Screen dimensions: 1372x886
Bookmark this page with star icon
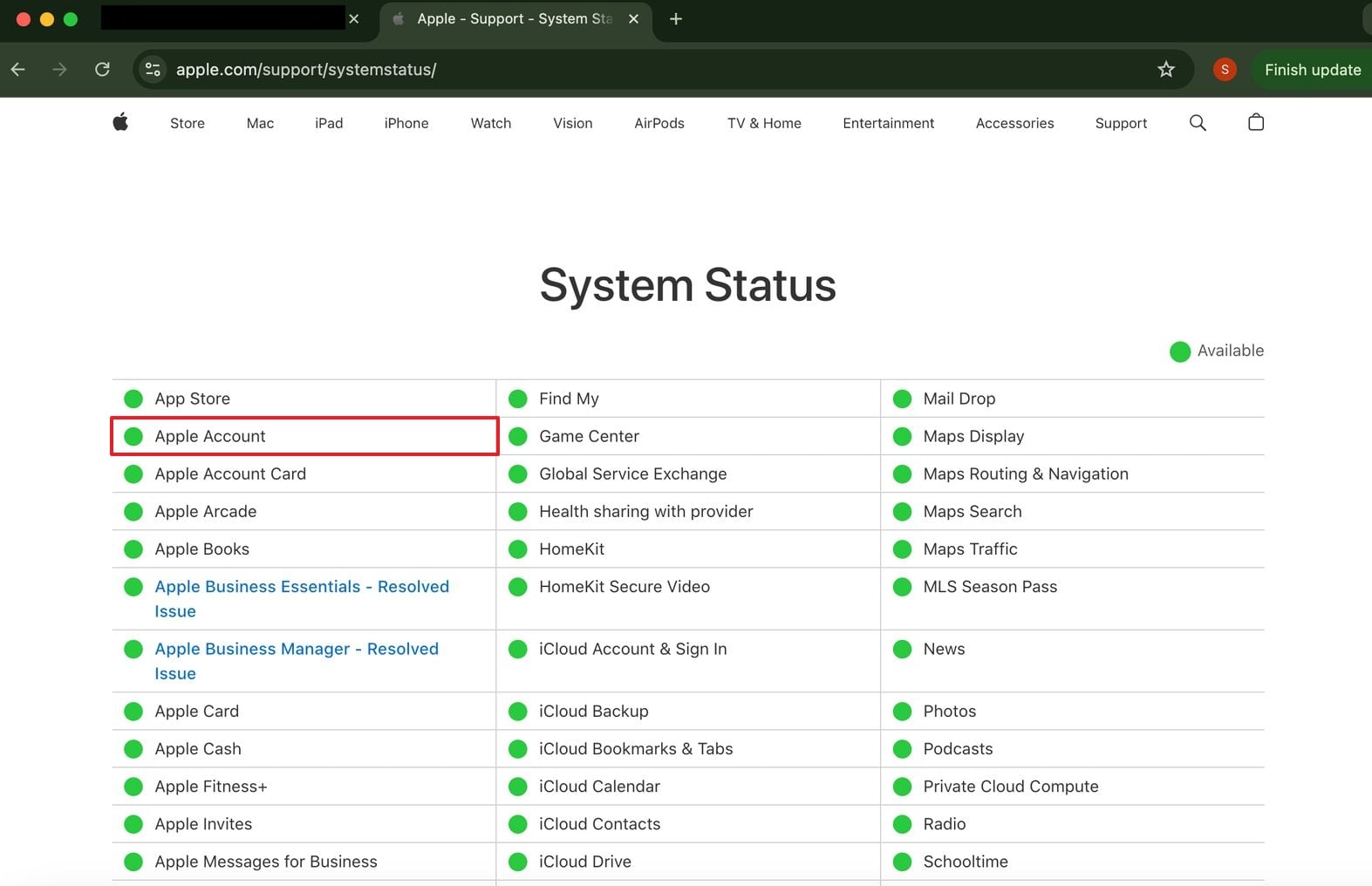click(1166, 70)
